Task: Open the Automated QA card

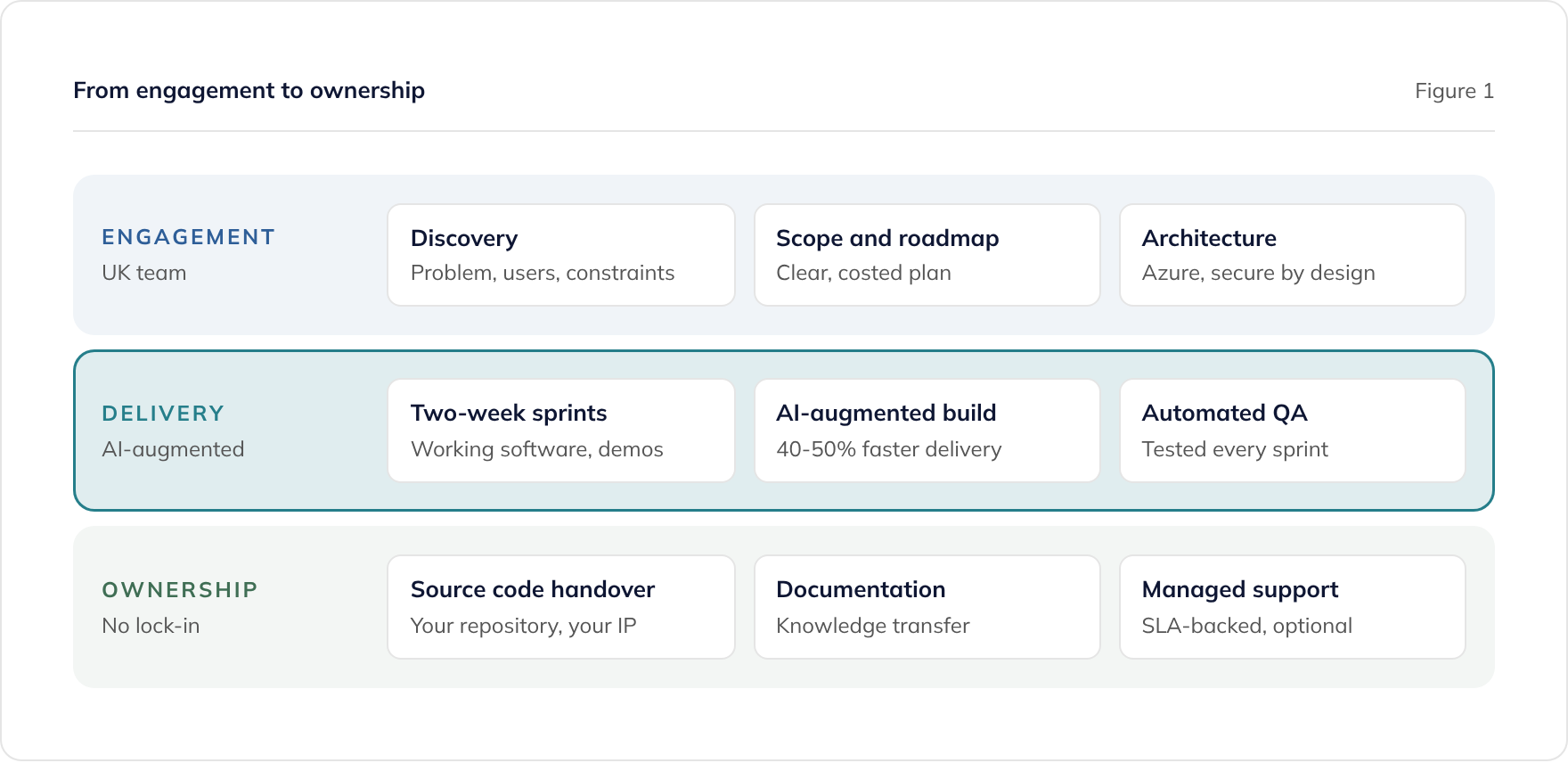Action: click(1293, 431)
